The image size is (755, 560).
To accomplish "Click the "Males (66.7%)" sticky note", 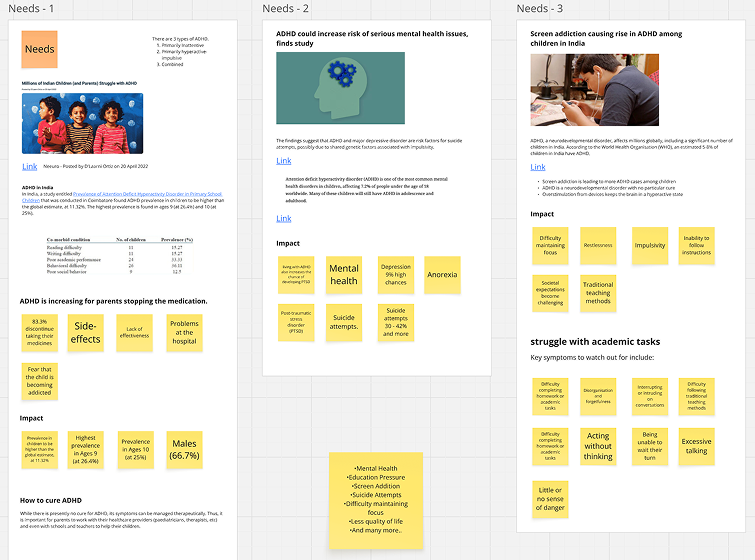I will [184, 450].
